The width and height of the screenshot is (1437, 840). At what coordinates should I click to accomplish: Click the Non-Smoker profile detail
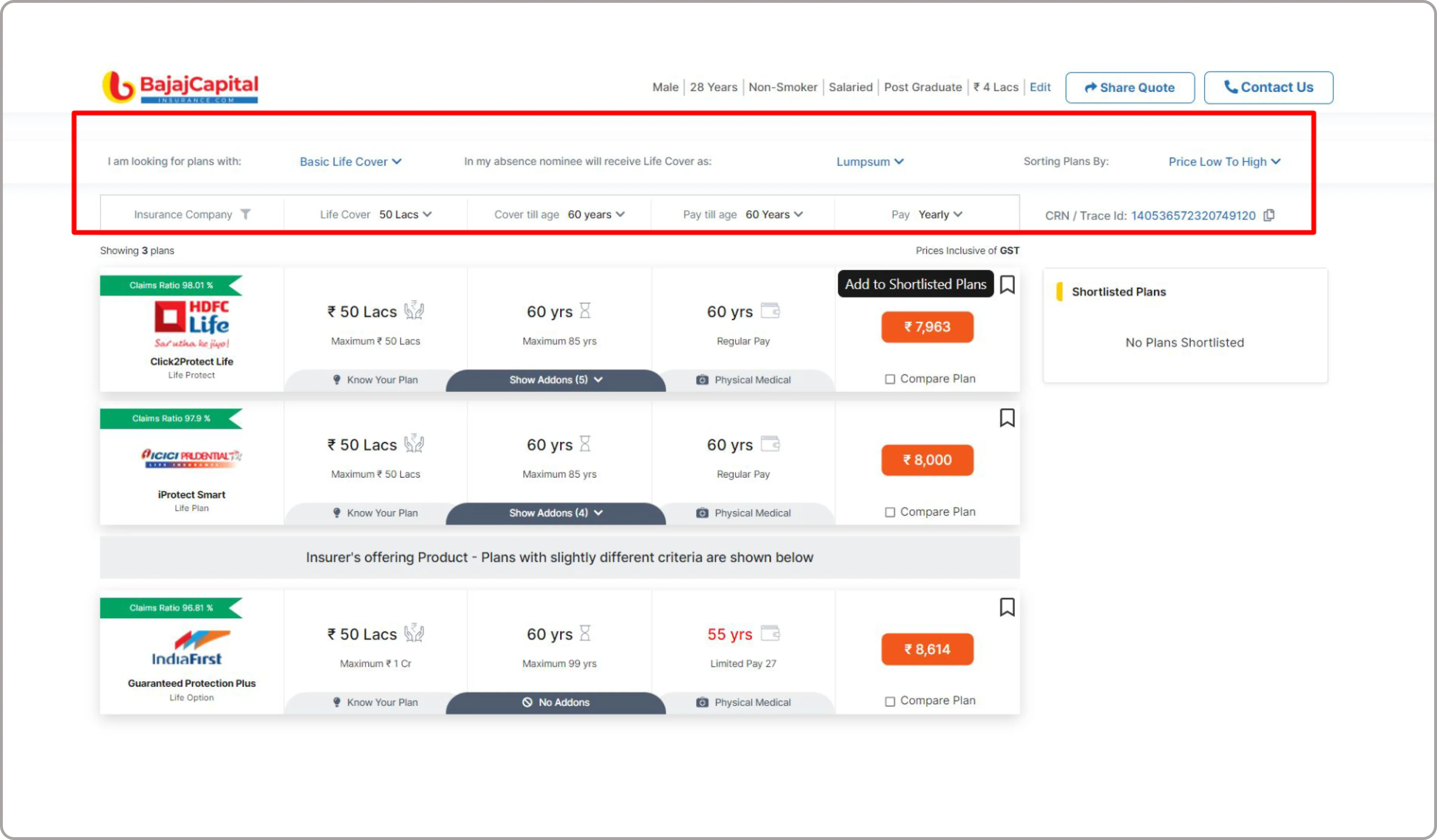tap(783, 87)
